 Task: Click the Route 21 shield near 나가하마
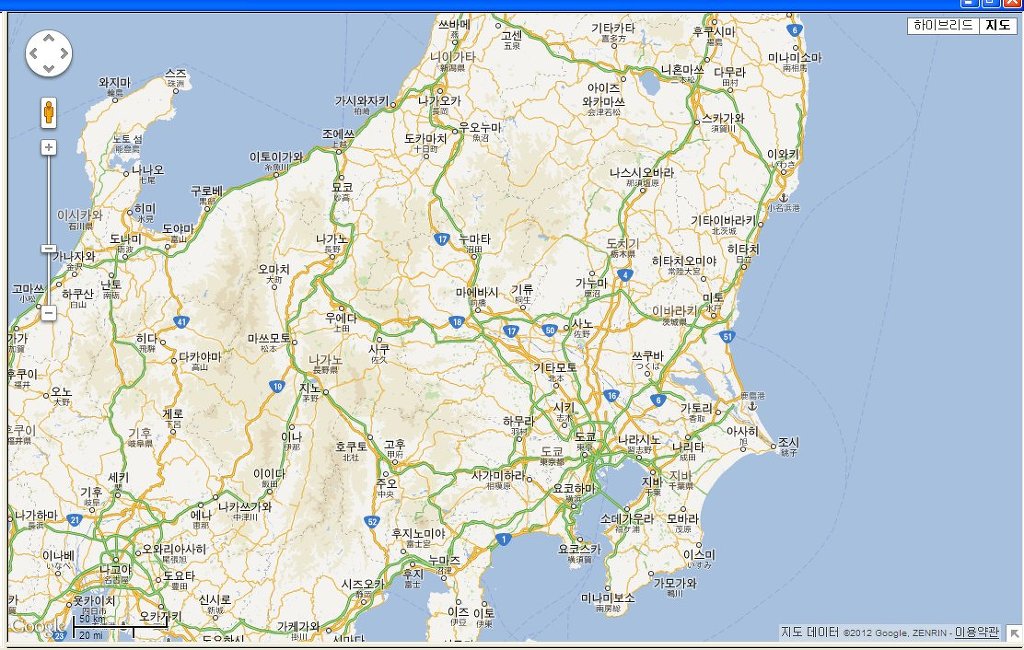click(x=74, y=521)
